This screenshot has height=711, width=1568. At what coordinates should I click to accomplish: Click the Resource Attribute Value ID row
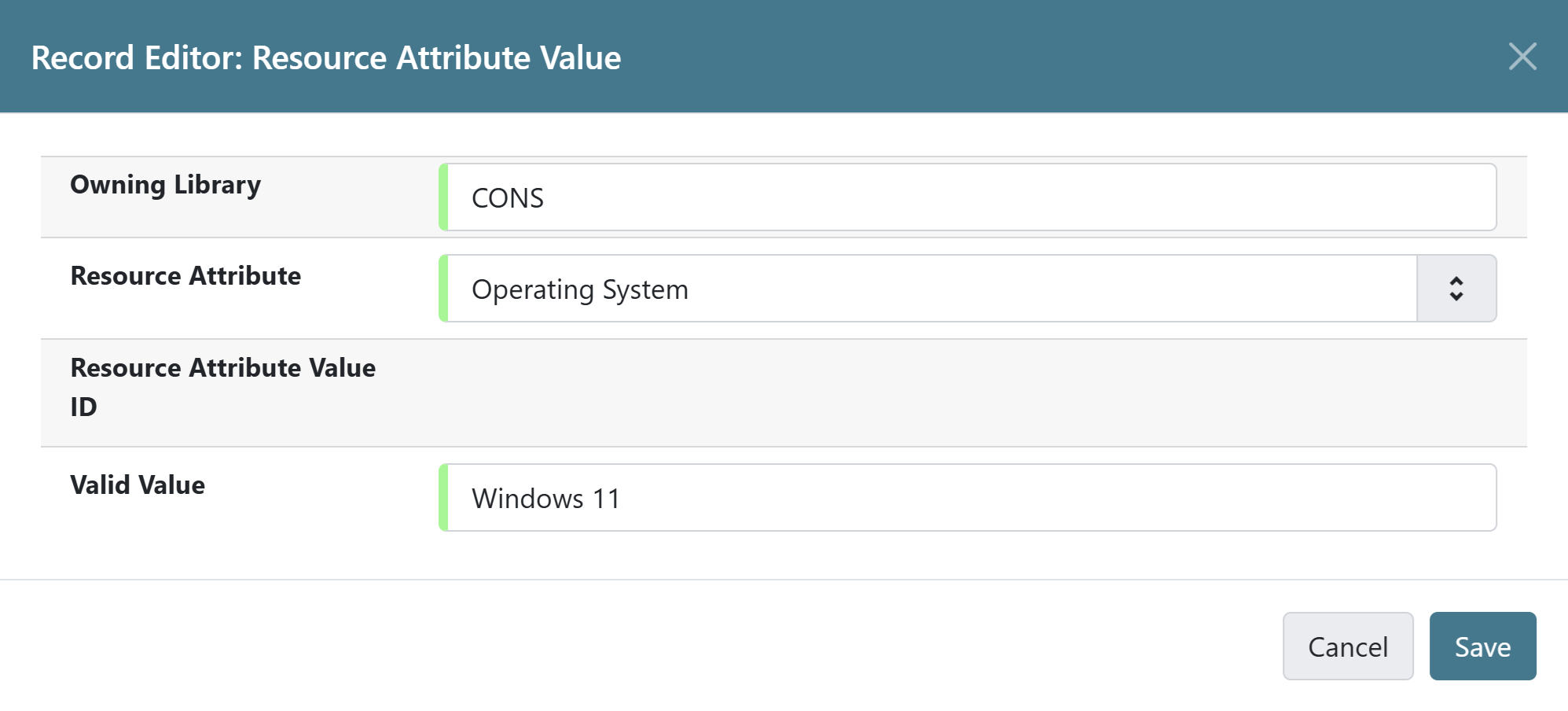pos(222,387)
